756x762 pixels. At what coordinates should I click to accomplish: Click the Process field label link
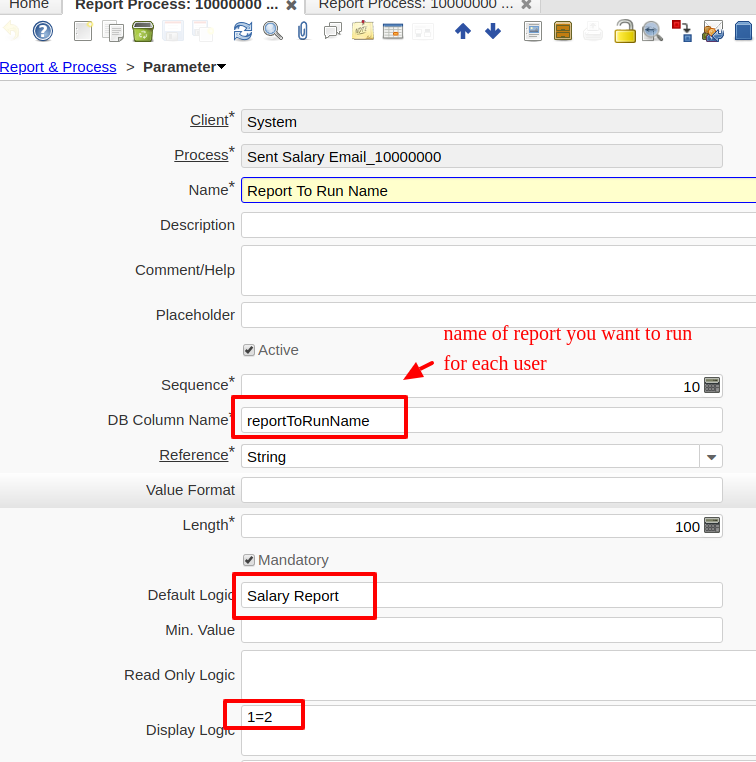click(201, 155)
